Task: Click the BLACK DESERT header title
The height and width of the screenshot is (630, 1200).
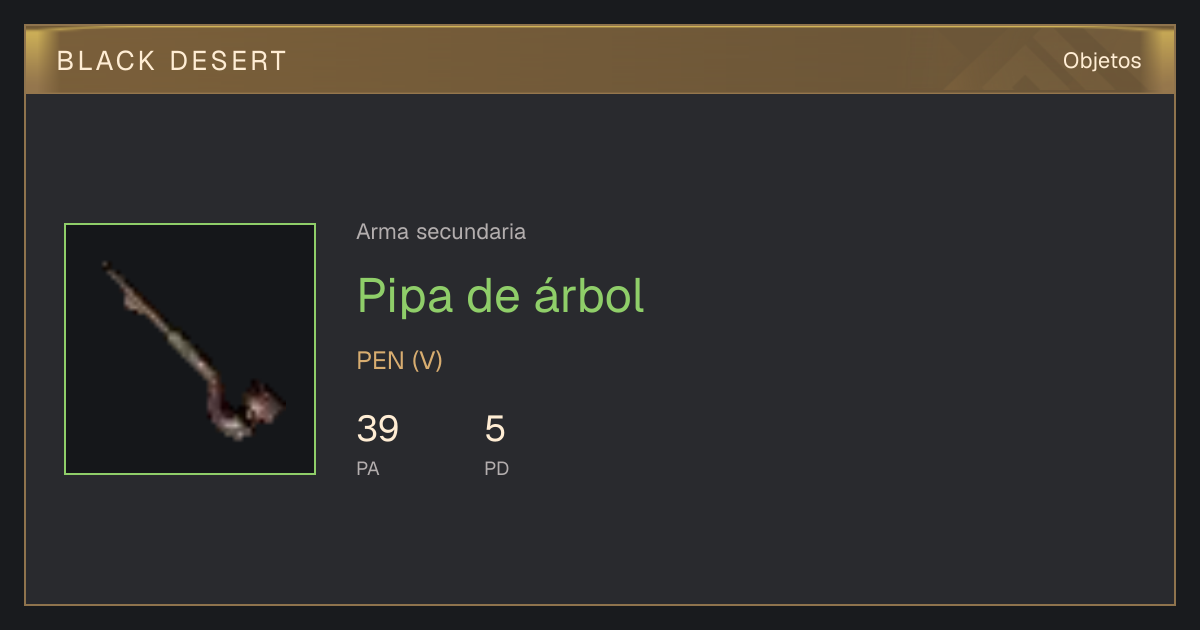Action: [172, 61]
